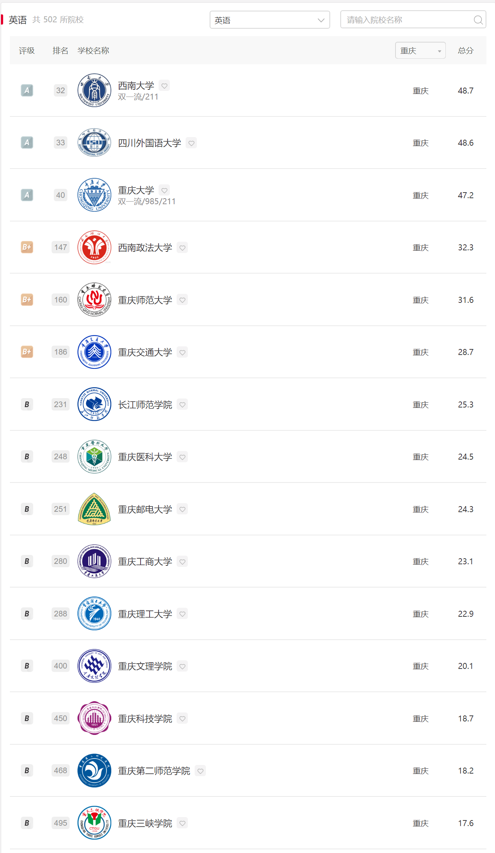Click the 重庆科技学院 purple emblem
This screenshot has height=853, width=495.
pos(94,718)
